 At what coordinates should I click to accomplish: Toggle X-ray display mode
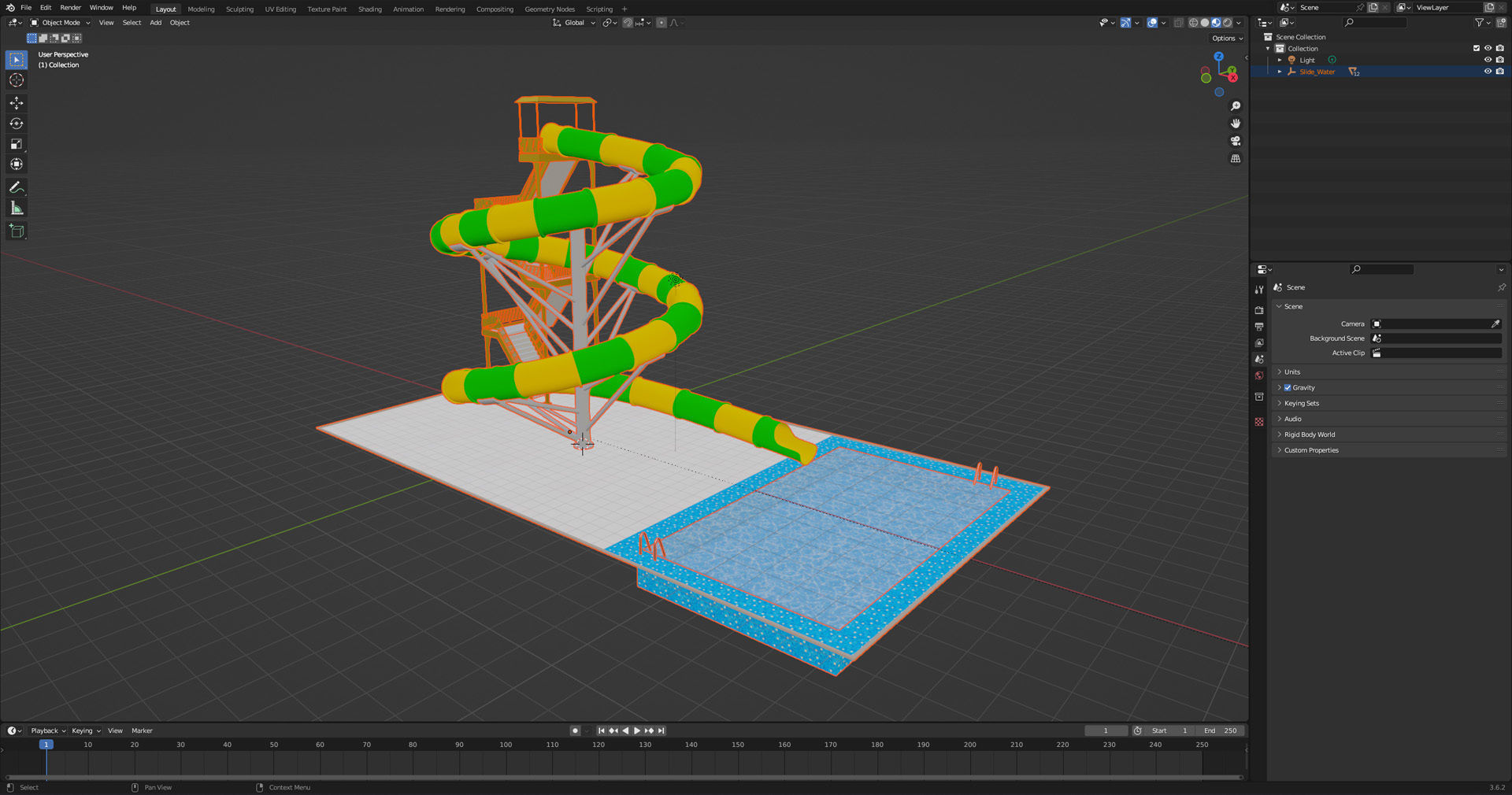pos(1179,23)
